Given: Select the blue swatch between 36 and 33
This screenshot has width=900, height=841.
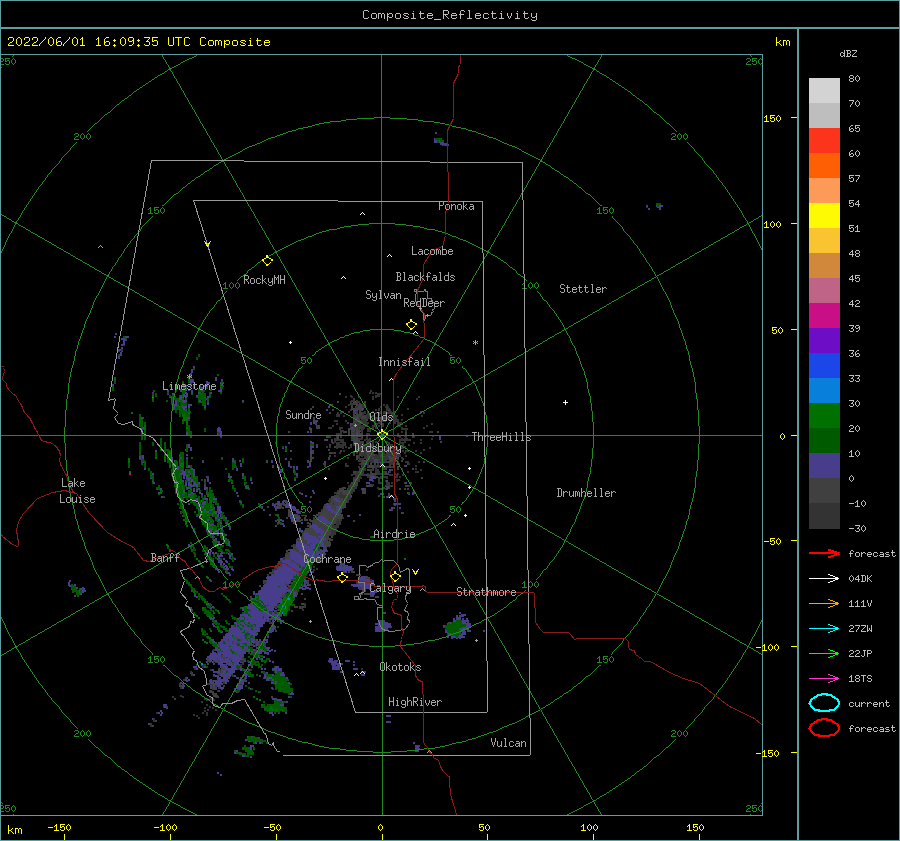Looking at the screenshot, I should pos(824,365).
